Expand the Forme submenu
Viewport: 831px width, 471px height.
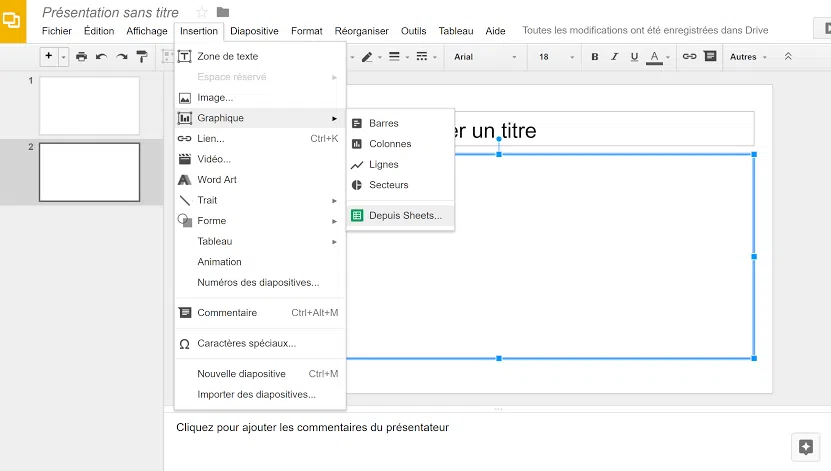pyautogui.click(x=260, y=221)
